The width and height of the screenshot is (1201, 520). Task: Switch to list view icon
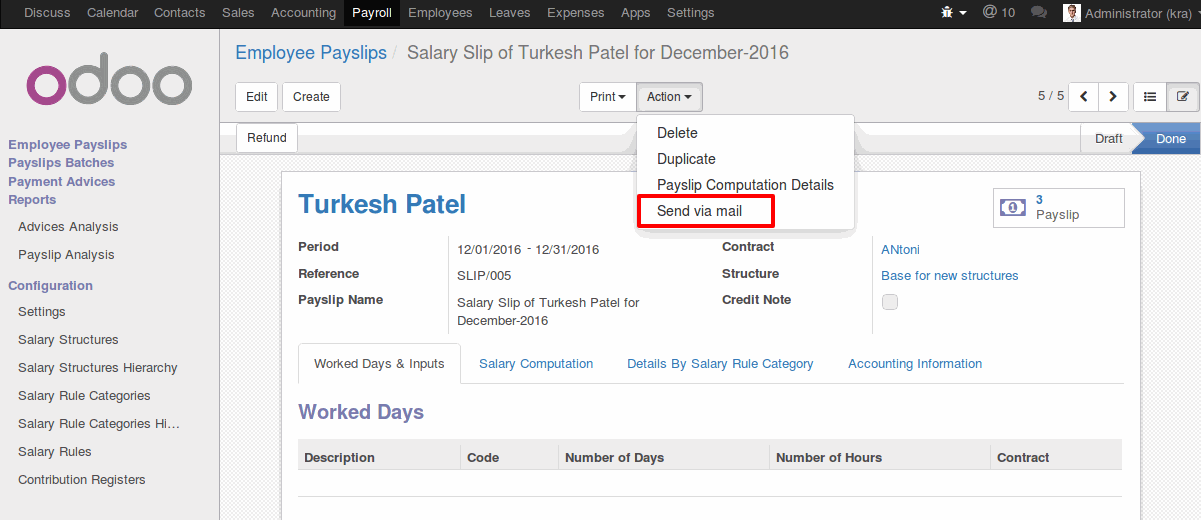(1151, 97)
